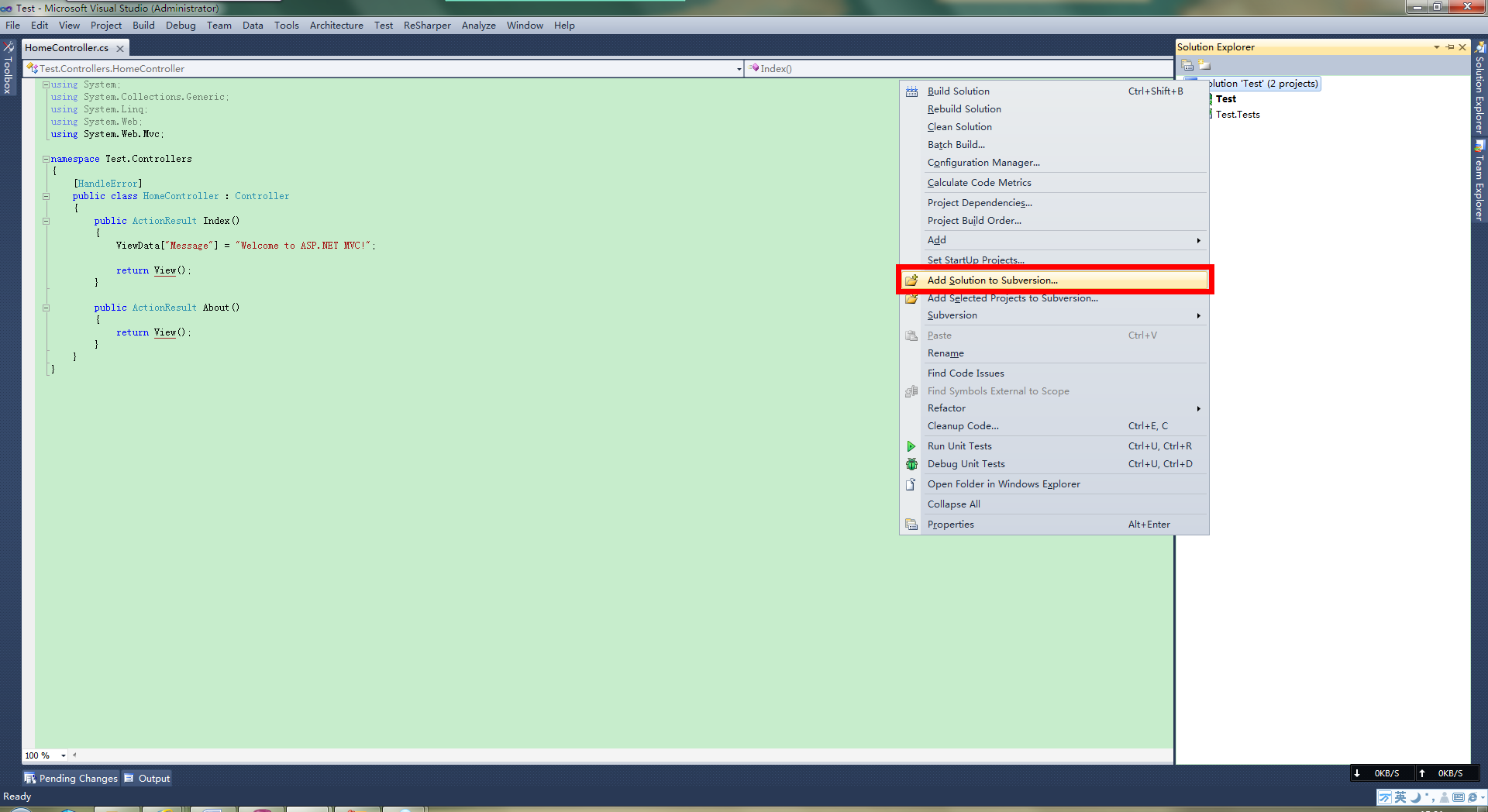The width and height of the screenshot is (1488, 812).
Task: Click Add Selected Projects to Subversion
Action: 1054,298
